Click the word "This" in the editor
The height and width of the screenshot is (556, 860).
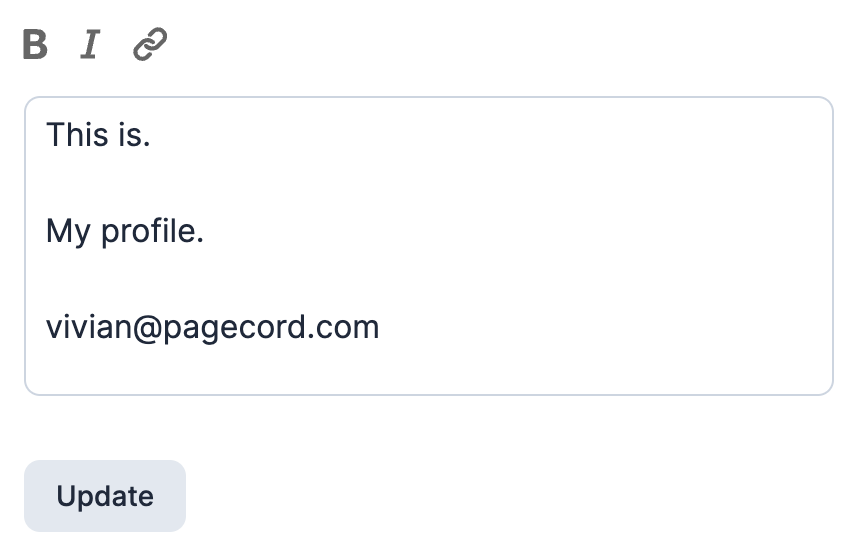(77, 135)
